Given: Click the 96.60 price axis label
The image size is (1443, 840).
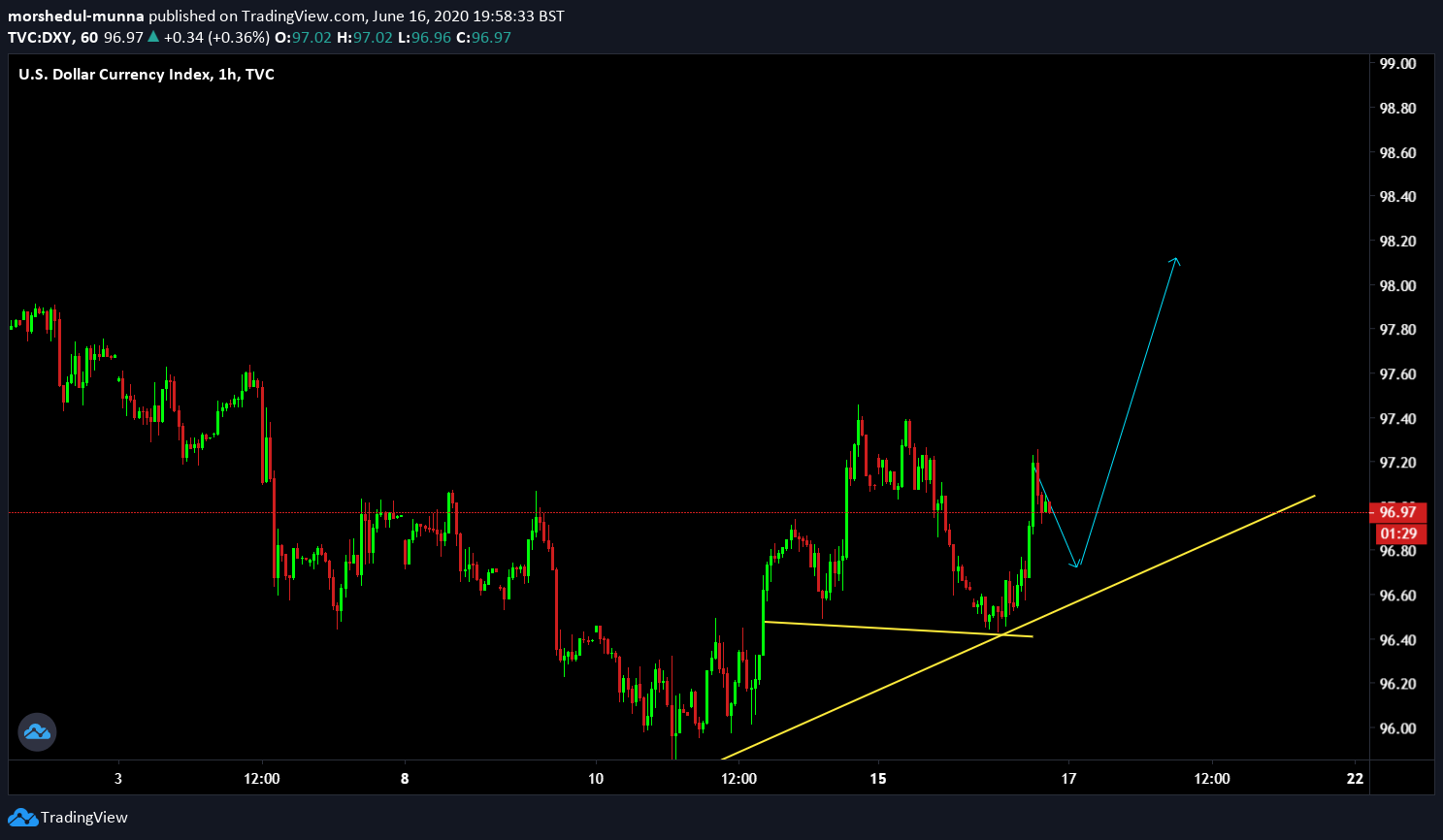Looking at the screenshot, I should [x=1397, y=596].
